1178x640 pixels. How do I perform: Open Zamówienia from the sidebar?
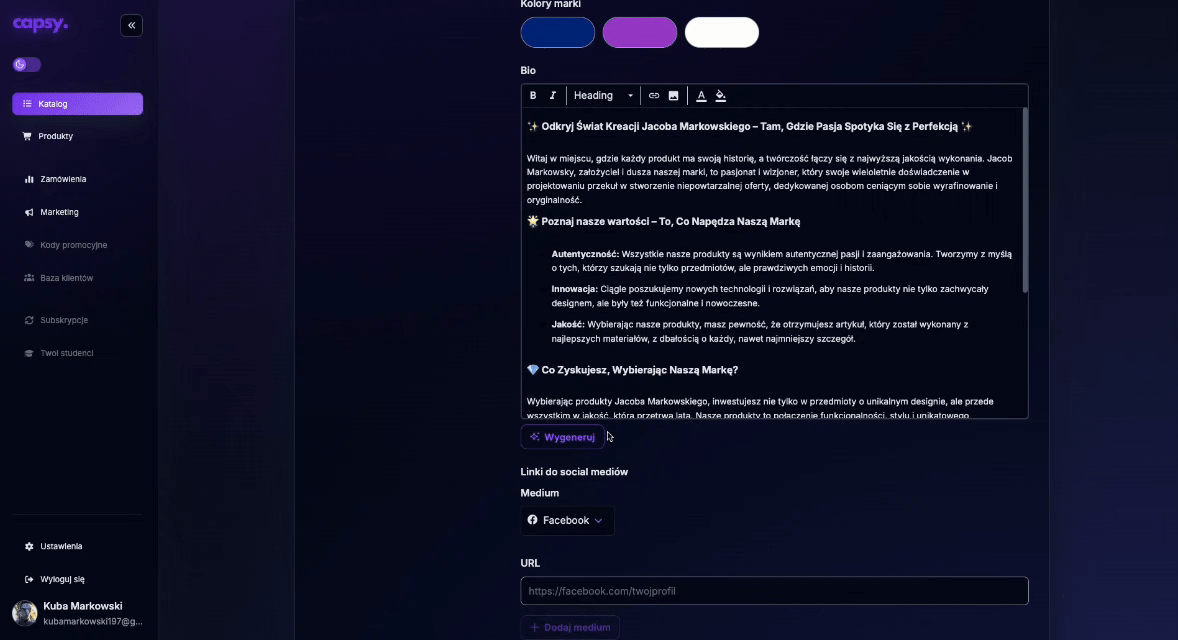(x=62, y=179)
